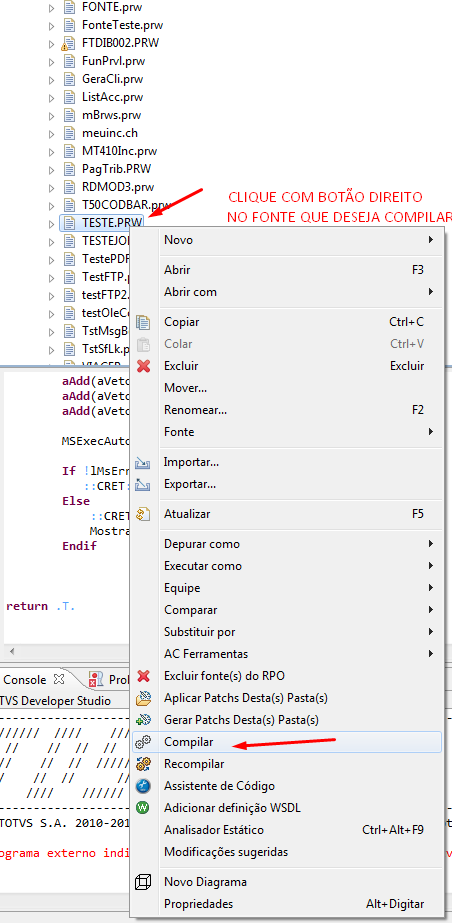Click the Exportar icon
452x923 pixels.
coord(143,484)
